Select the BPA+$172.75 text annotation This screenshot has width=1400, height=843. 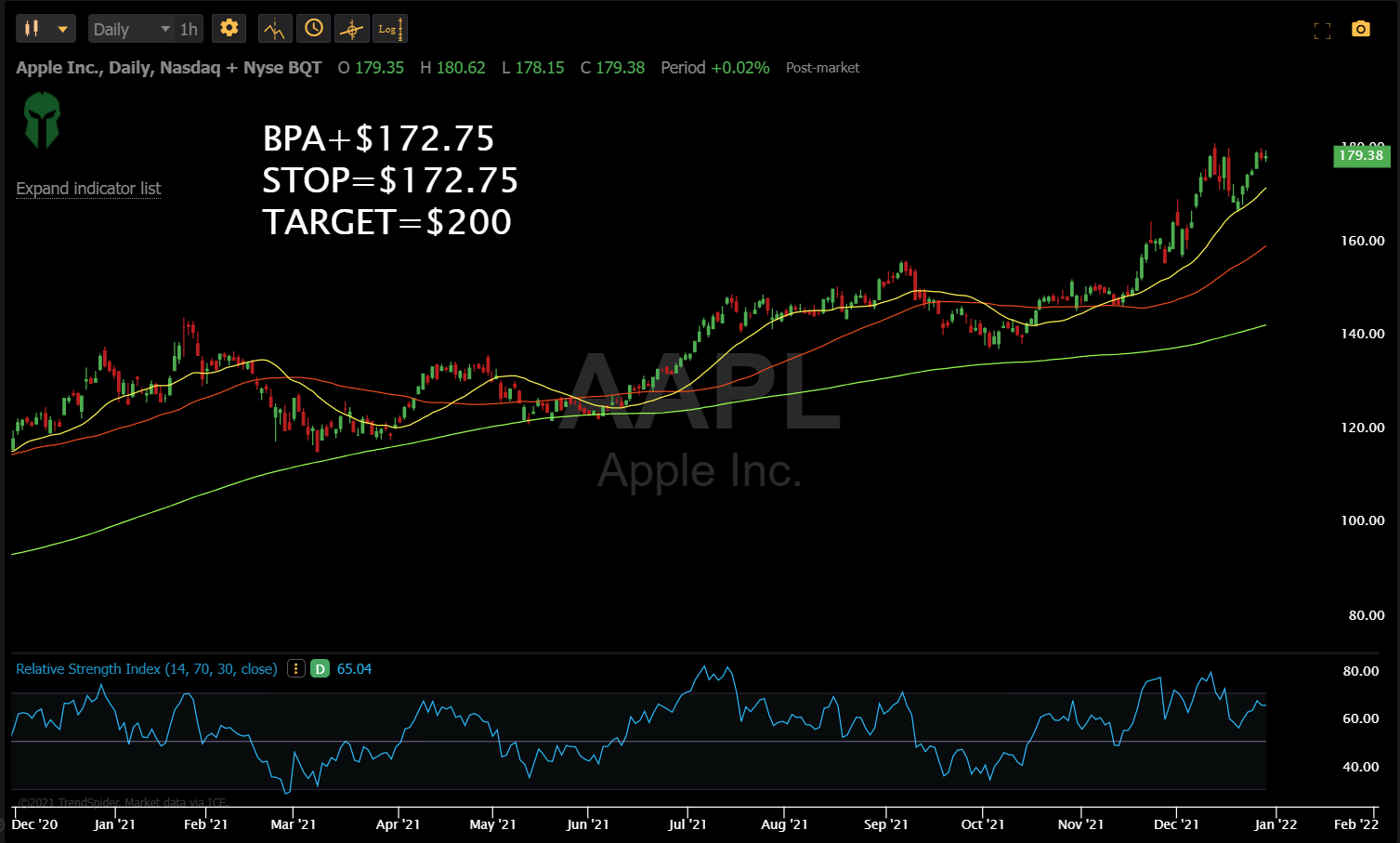(378, 138)
